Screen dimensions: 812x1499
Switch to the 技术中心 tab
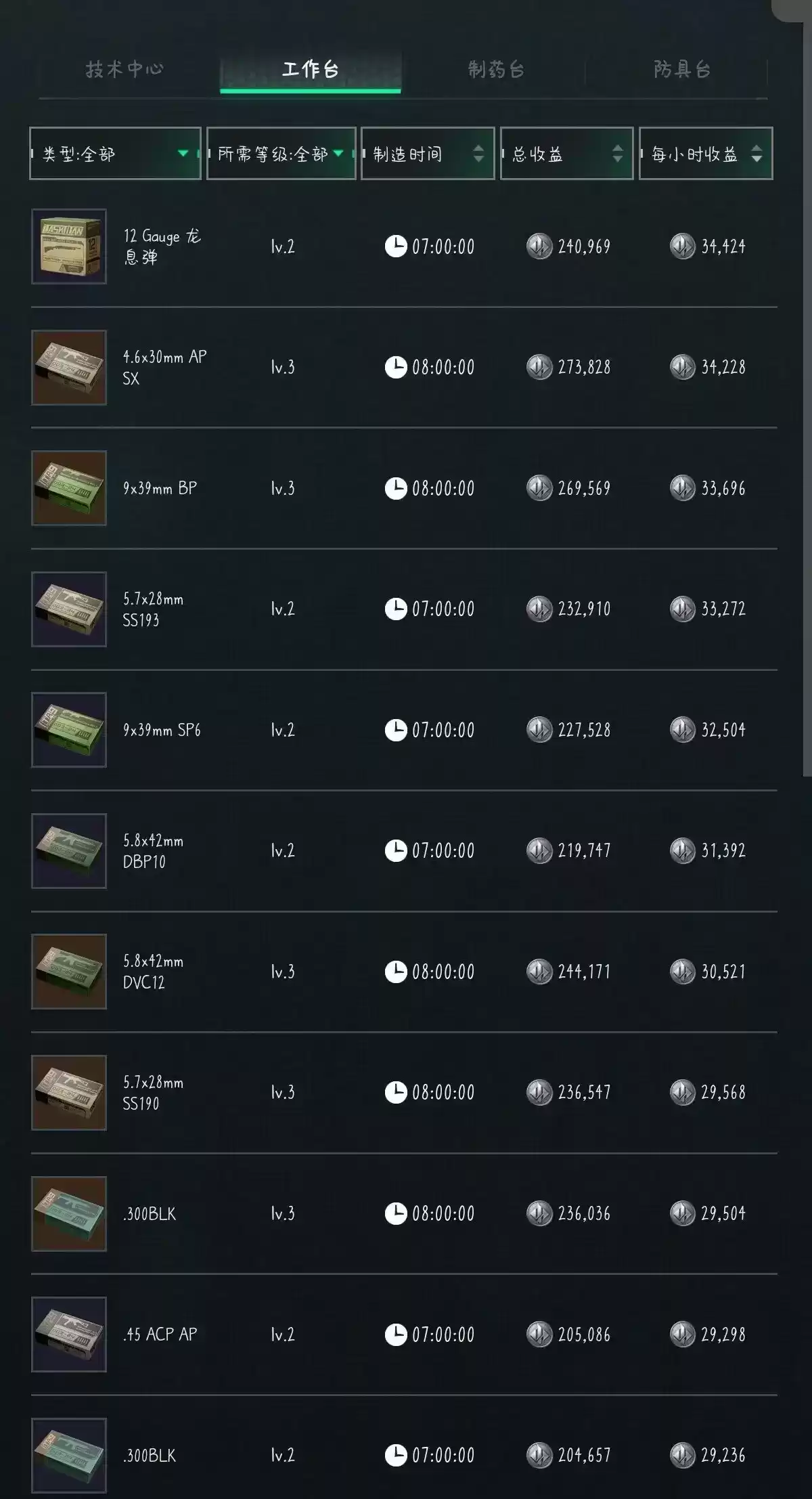coord(125,69)
